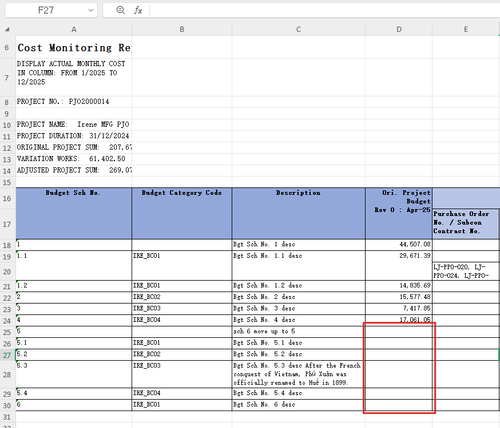Select the '1.2' budget schedule cell

click(74, 286)
